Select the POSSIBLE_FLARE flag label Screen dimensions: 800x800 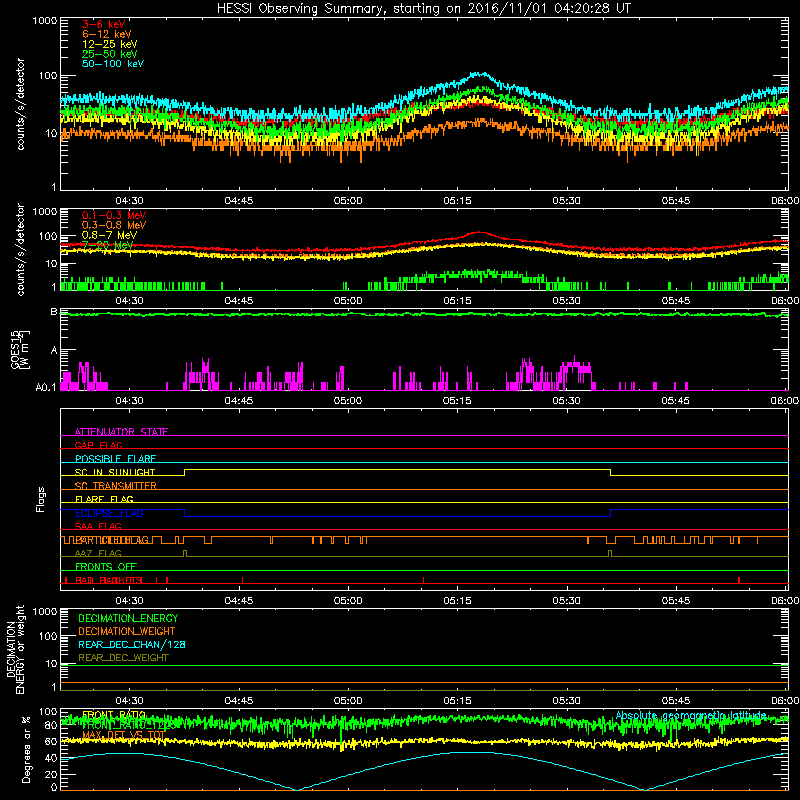(115, 459)
